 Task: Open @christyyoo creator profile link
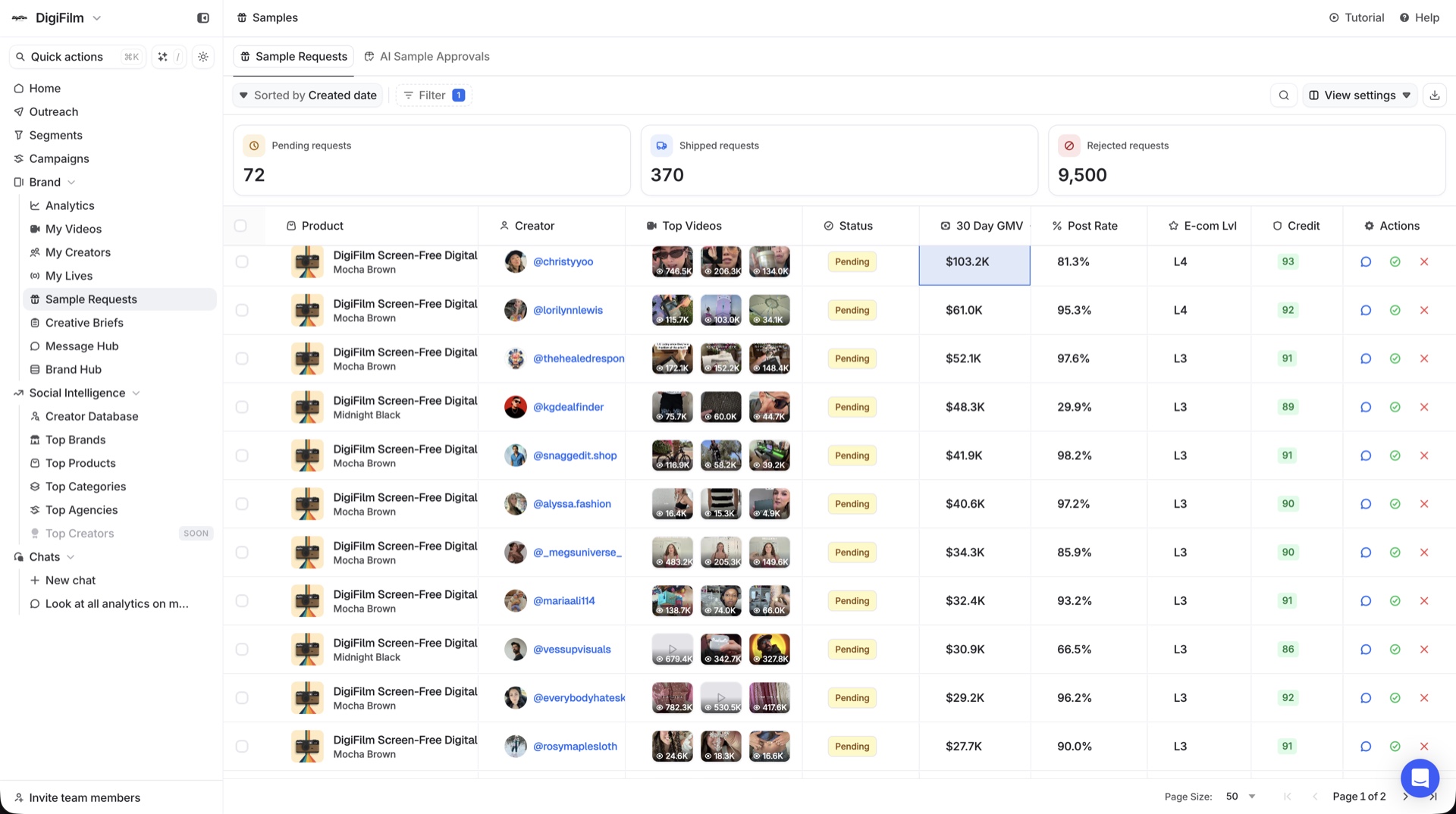tap(563, 261)
